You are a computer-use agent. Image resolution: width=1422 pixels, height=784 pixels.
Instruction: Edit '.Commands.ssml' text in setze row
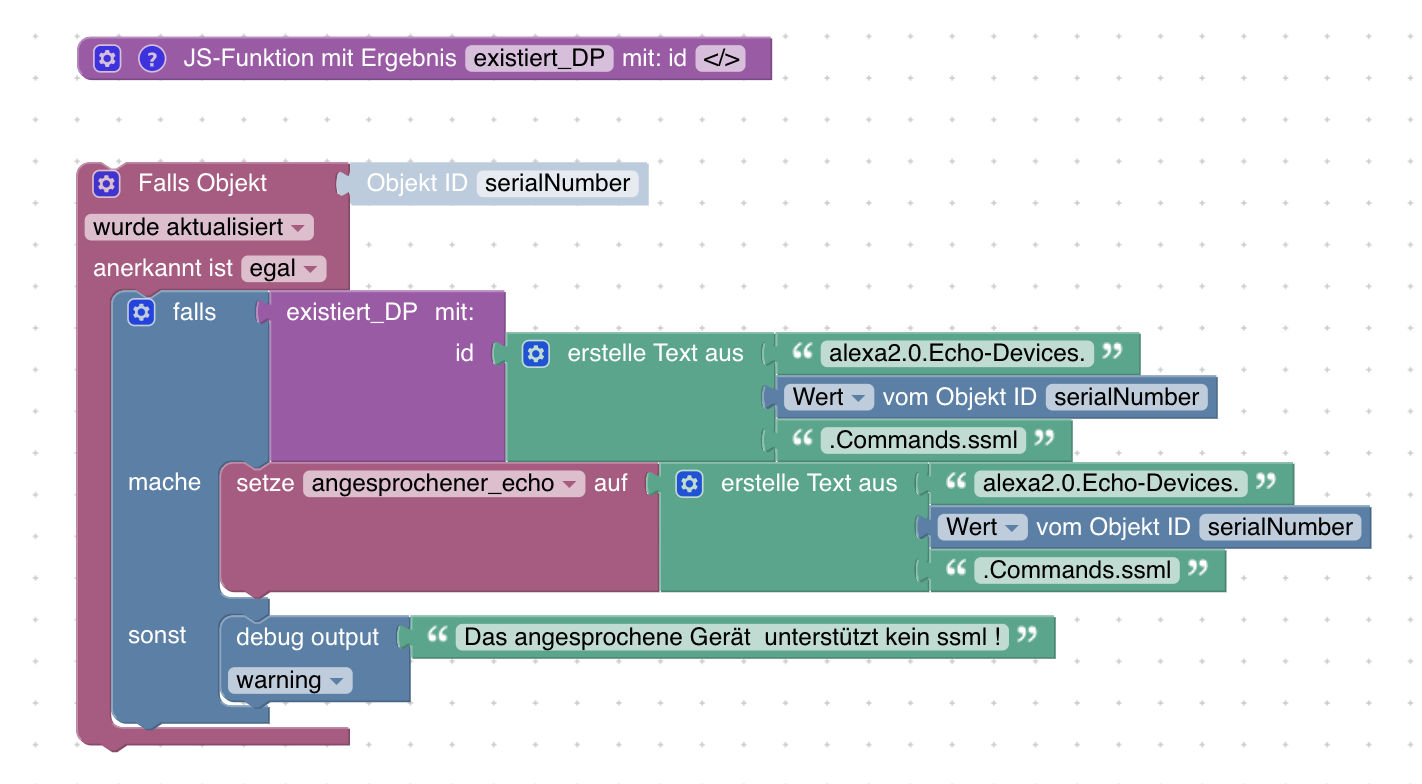[1077, 570]
